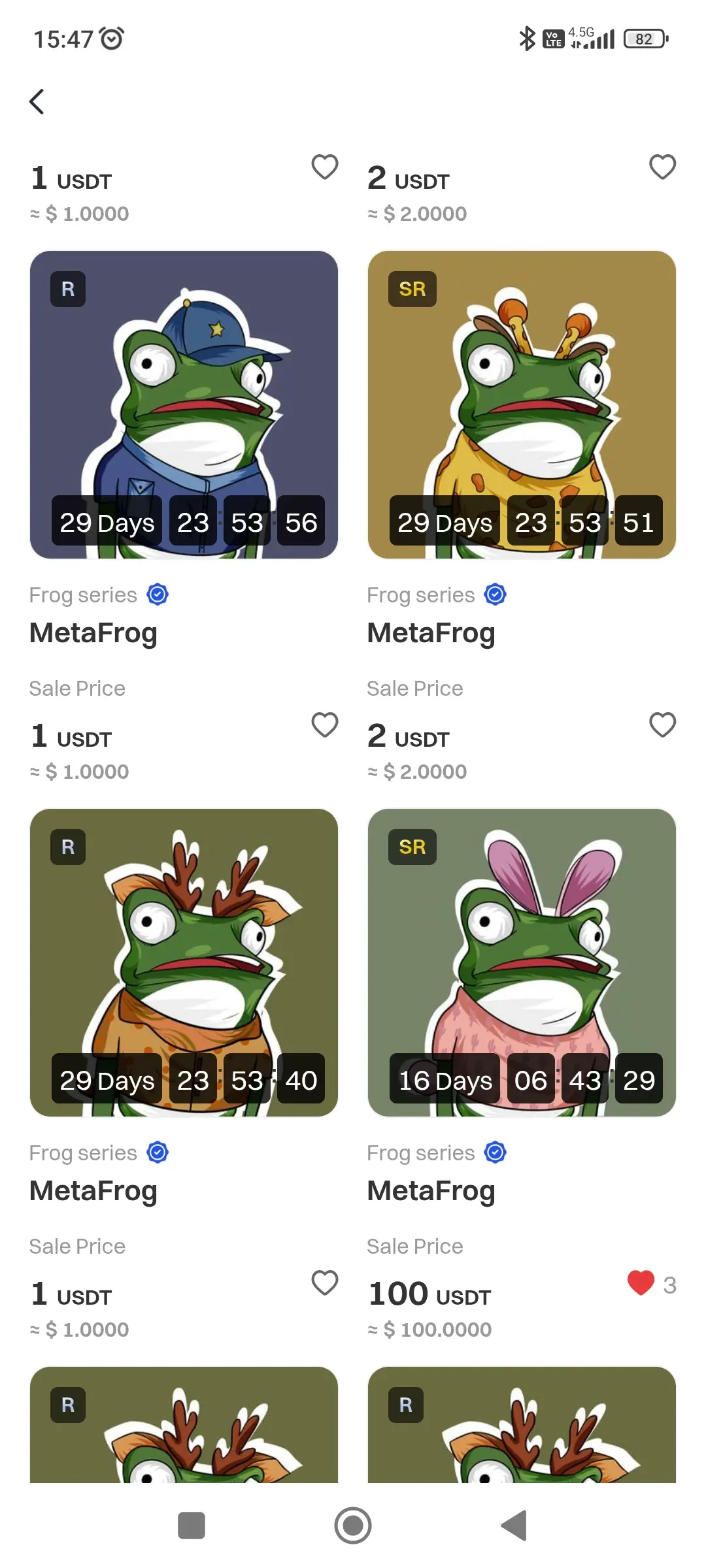Image resolution: width=706 pixels, height=1568 pixels.
Task: Favorite the top 1 USDT listing
Action: 325,167
